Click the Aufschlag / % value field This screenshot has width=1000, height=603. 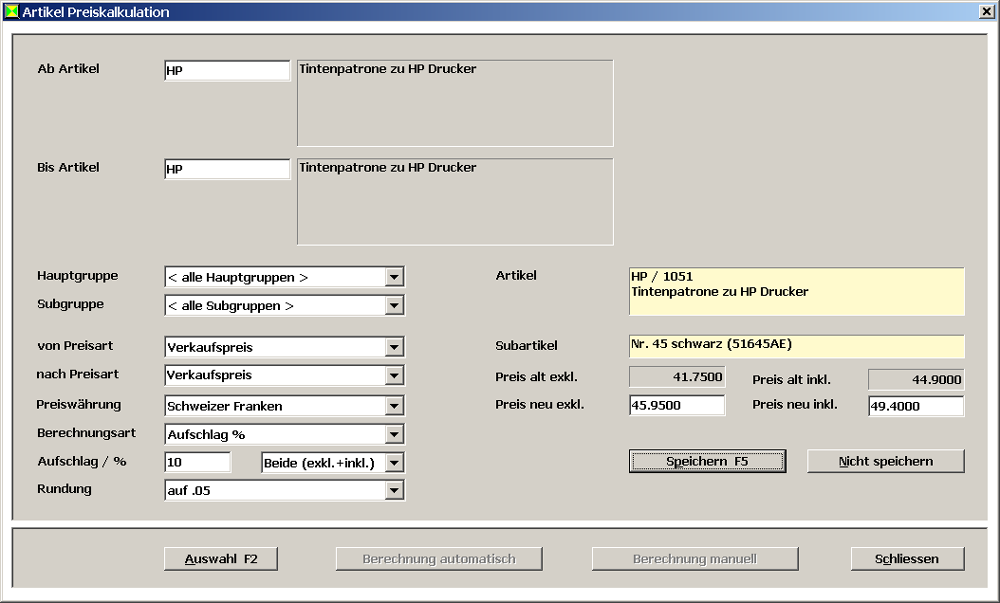pyautogui.click(x=197, y=462)
